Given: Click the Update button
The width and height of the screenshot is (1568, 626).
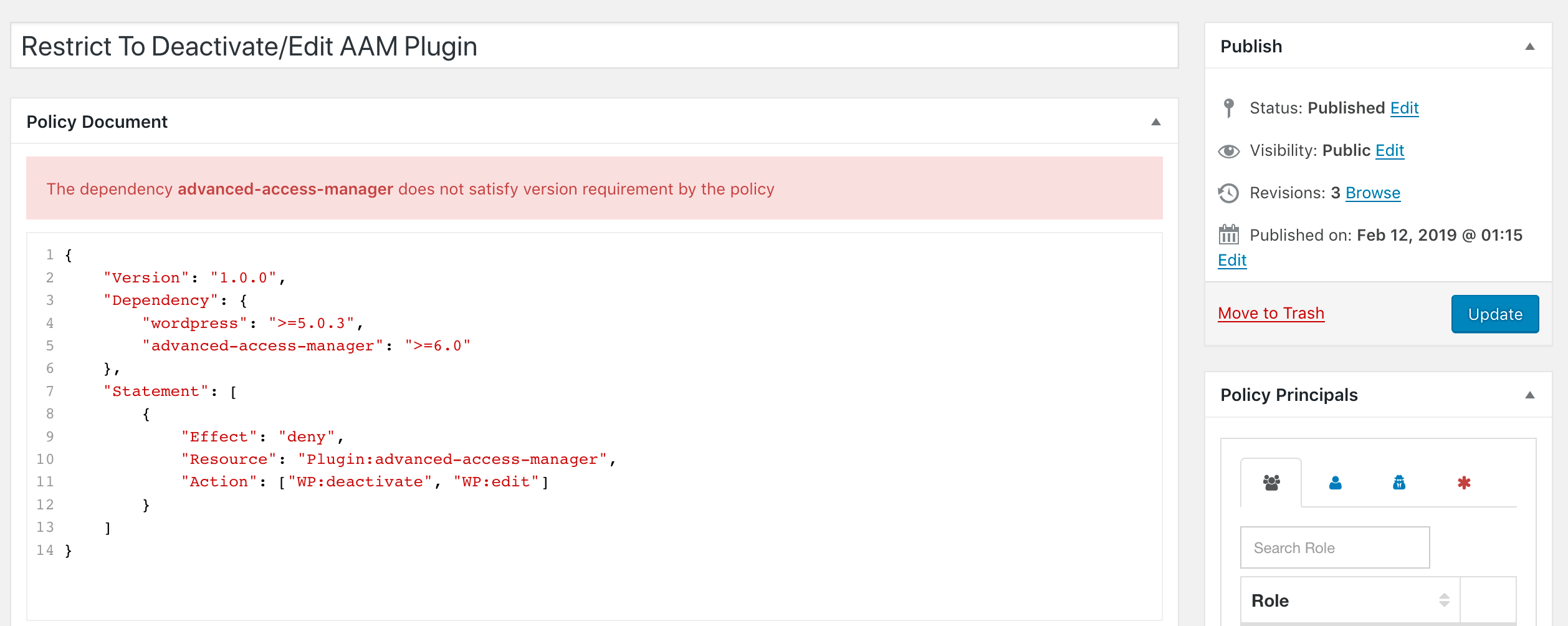Looking at the screenshot, I should click(1495, 314).
